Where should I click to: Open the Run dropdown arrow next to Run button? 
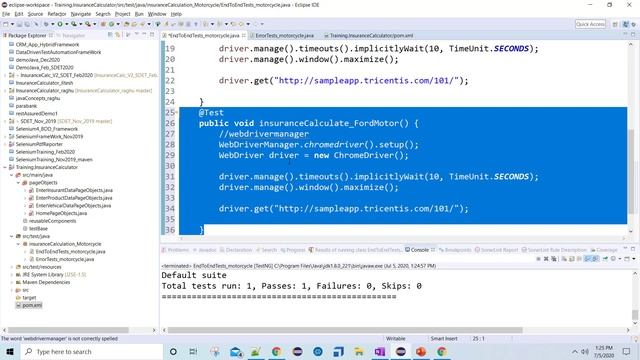pyautogui.click(x=66, y=24)
